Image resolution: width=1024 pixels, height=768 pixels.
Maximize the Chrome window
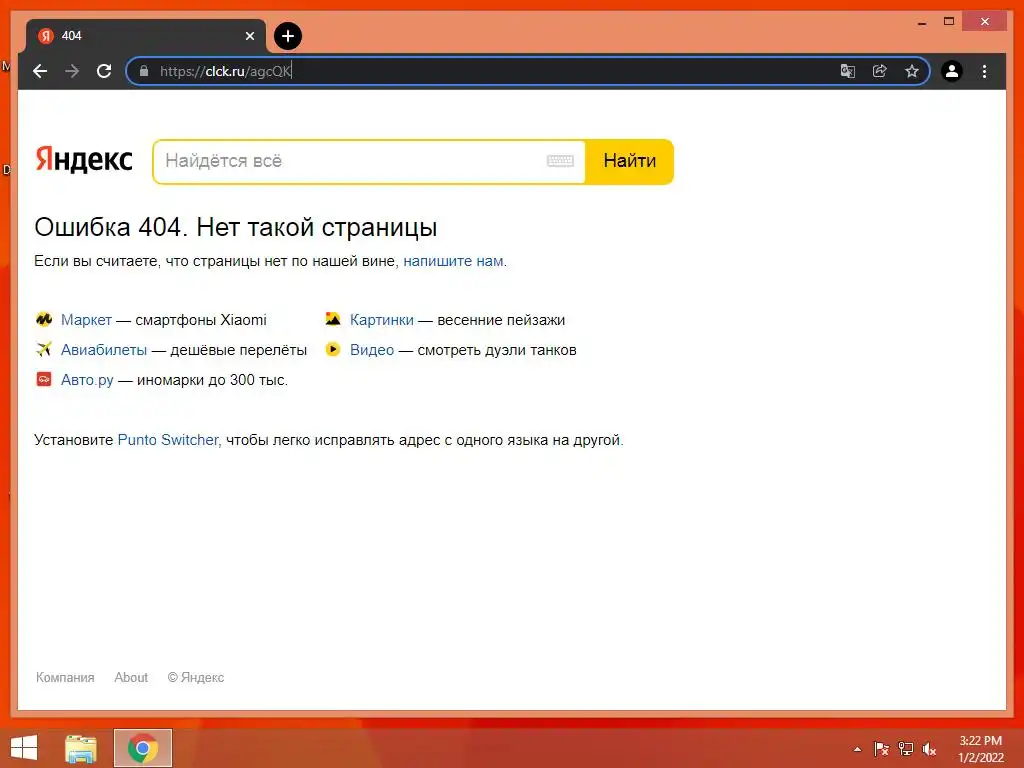[x=949, y=22]
